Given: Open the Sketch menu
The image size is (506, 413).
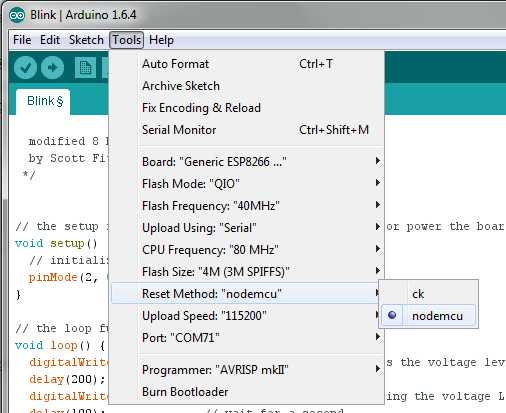Looking at the screenshot, I should pyautogui.click(x=86, y=40).
